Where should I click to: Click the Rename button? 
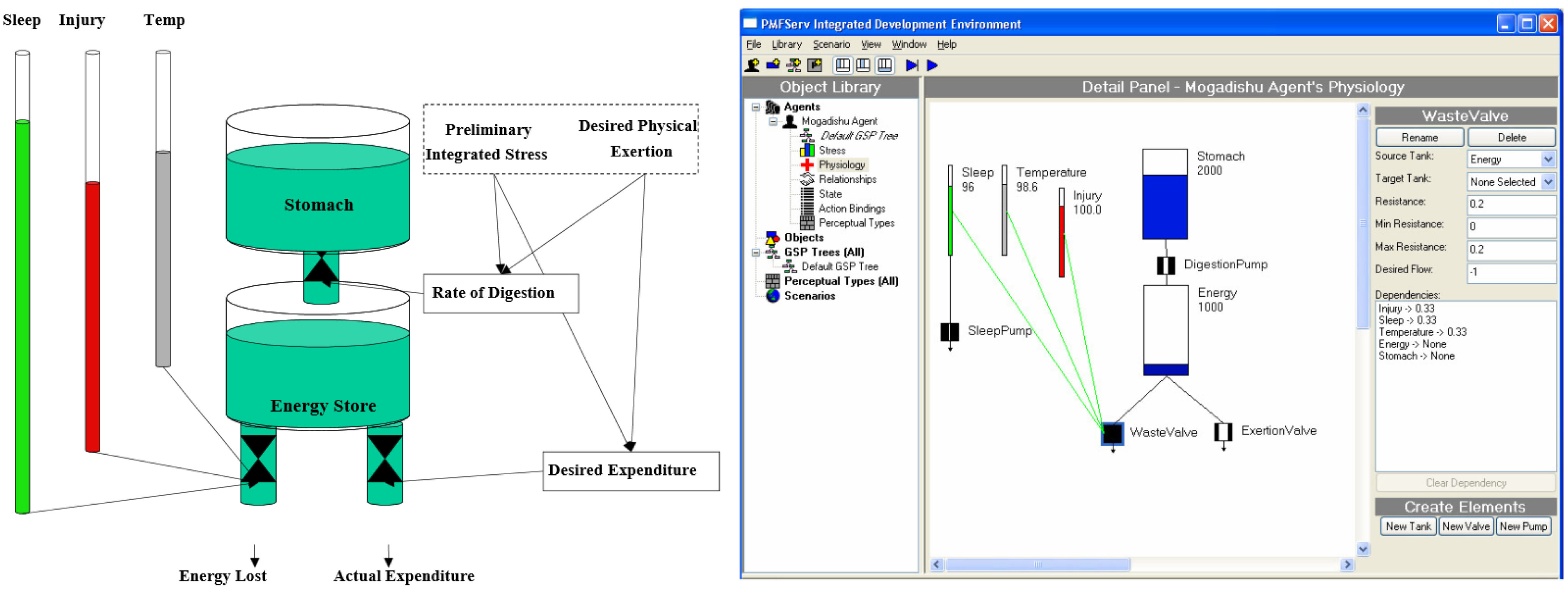point(1419,138)
